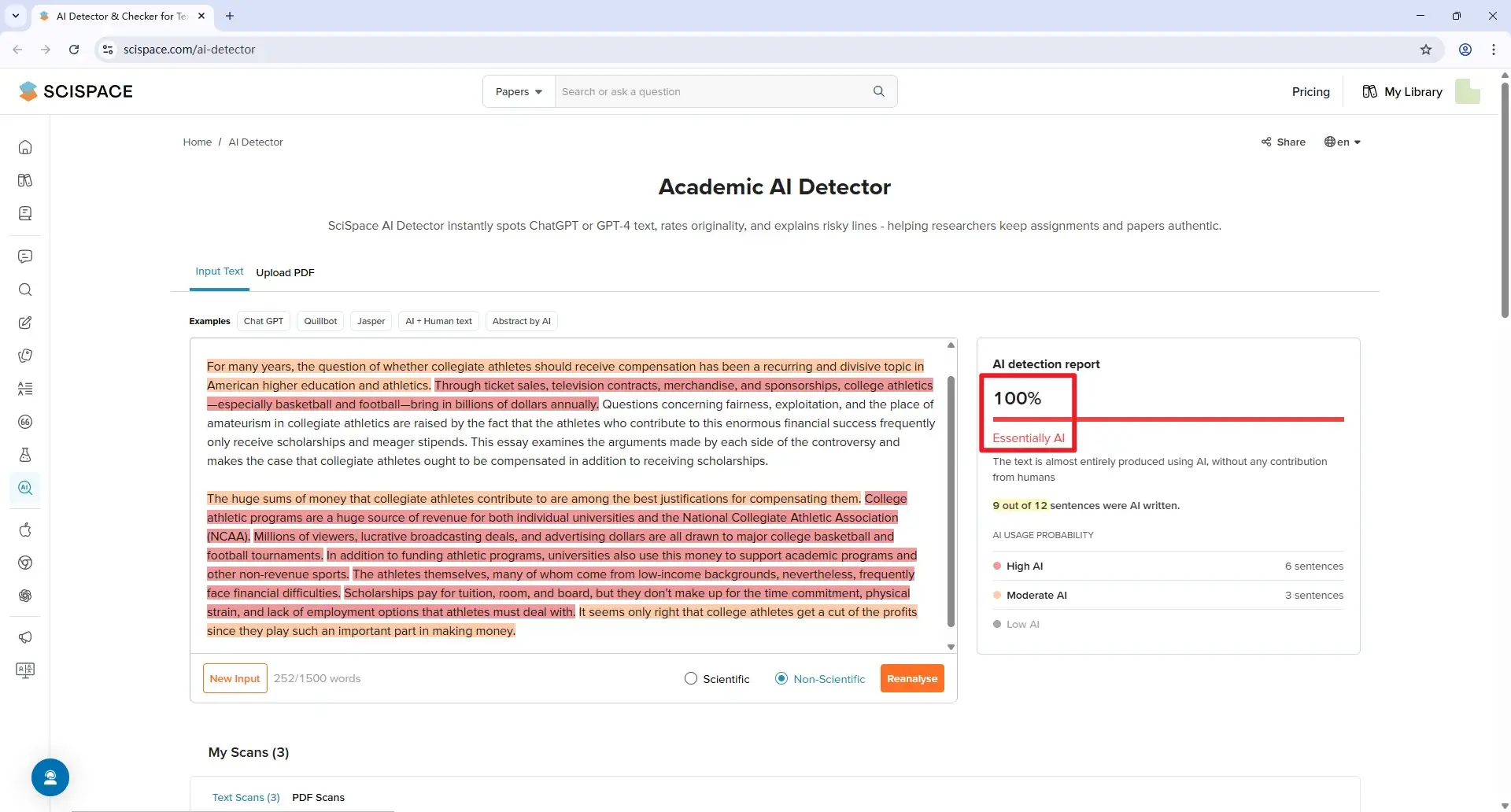
Task: Open the text-lines A sidebar icon
Action: click(25, 389)
